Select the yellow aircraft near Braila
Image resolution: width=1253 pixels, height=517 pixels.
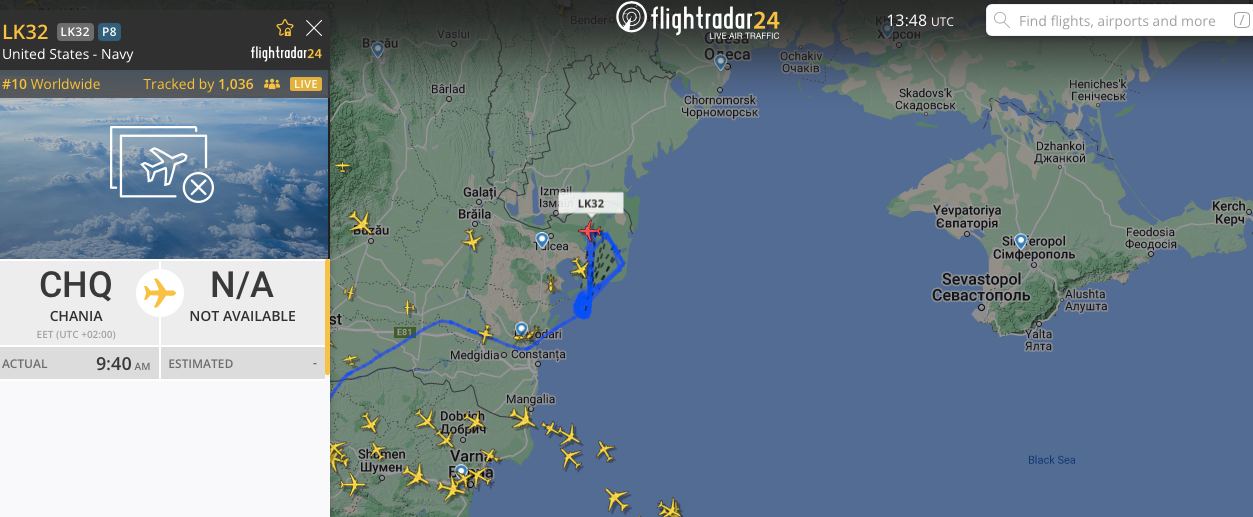point(472,241)
